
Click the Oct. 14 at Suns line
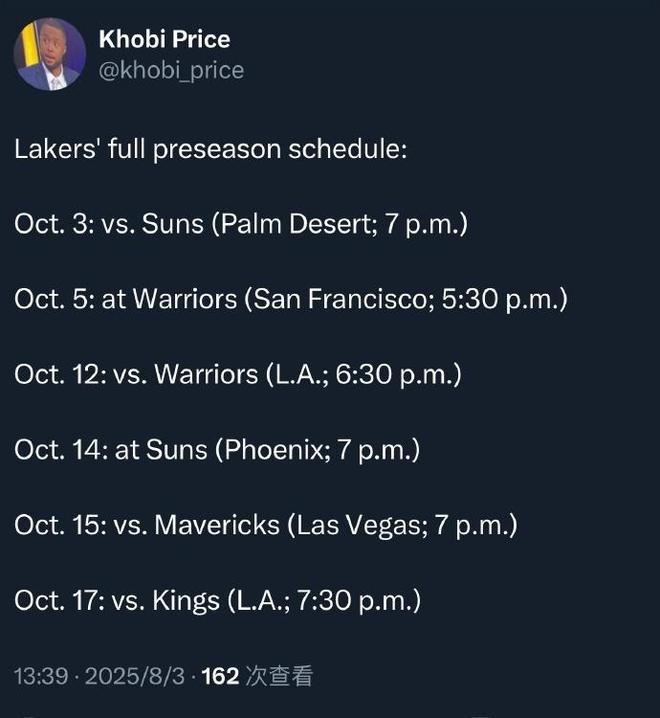click(x=217, y=450)
